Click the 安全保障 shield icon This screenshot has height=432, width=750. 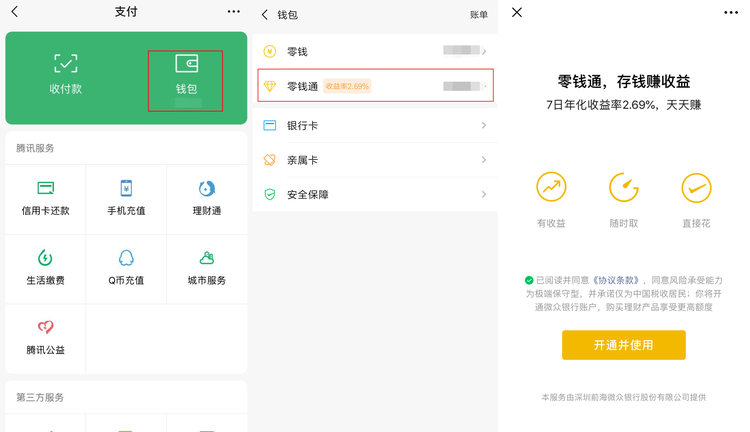click(270, 194)
